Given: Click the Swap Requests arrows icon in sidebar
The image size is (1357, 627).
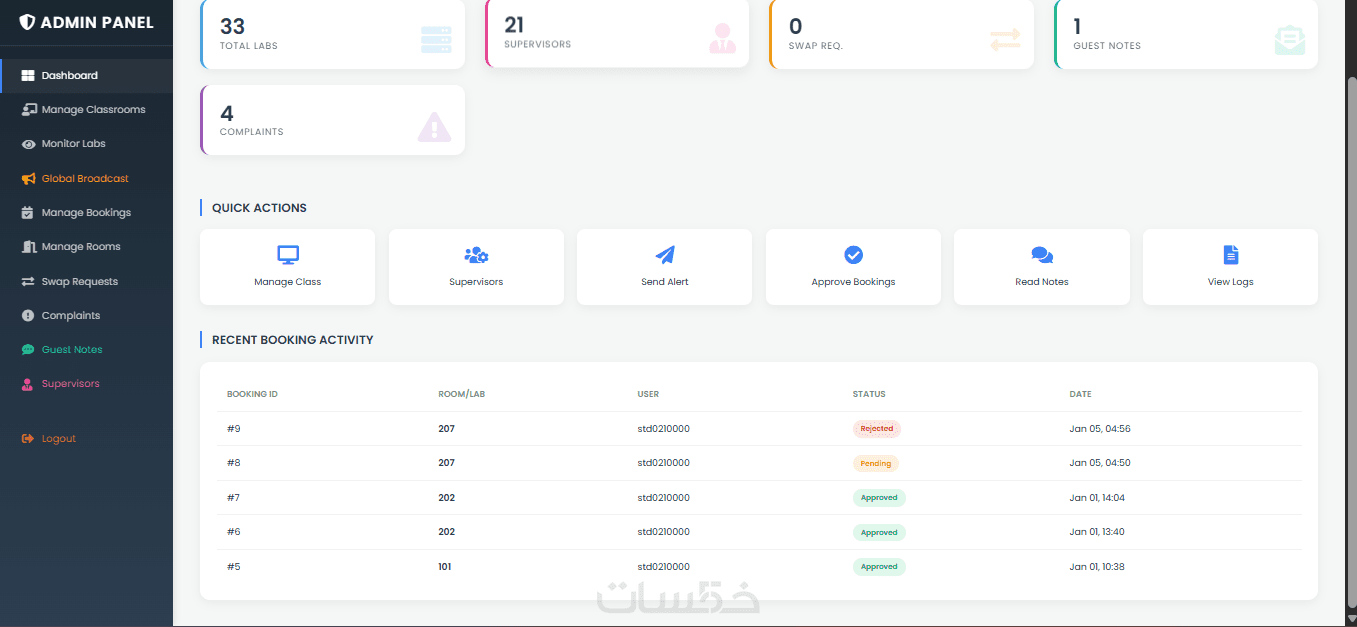Looking at the screenshot, I should click(28, 282).
